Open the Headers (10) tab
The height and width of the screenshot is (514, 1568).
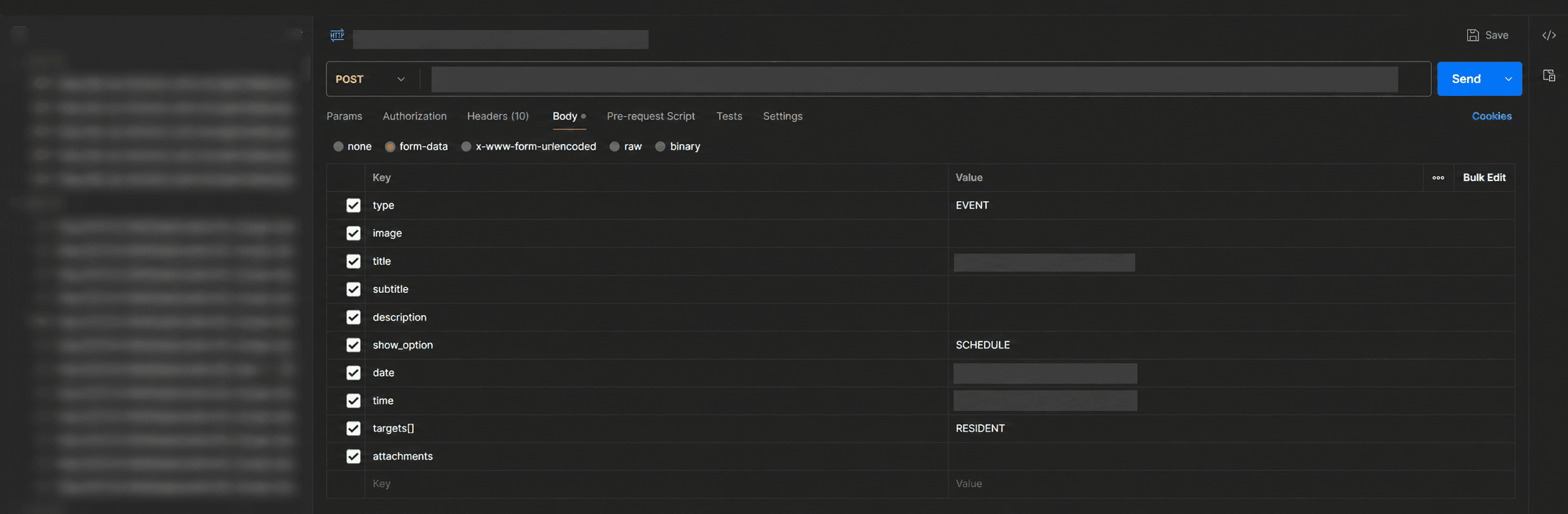[498, 116]
